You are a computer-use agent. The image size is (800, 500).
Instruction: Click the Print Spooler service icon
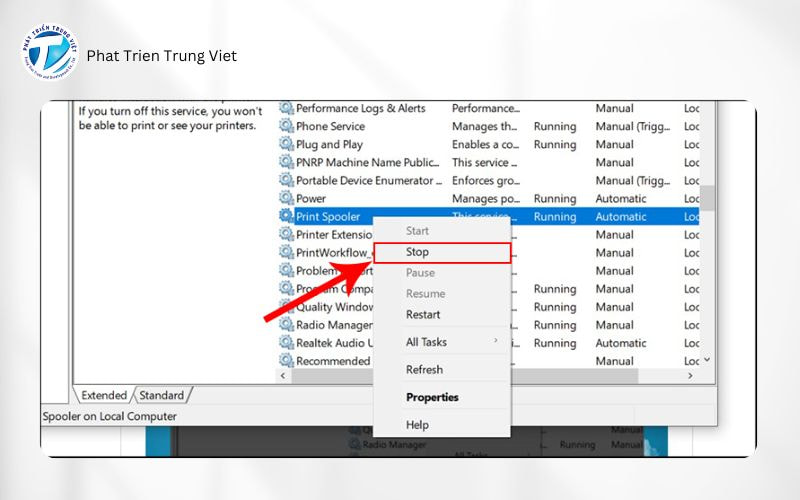(287, 216)
